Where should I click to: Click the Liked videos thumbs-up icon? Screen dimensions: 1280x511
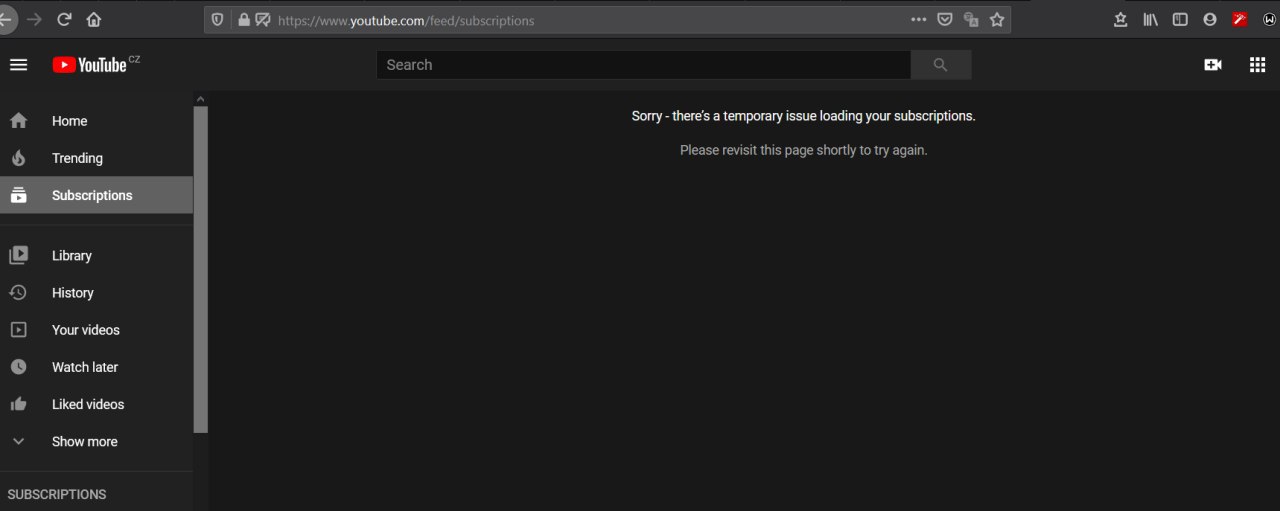pyautogui.click(x=18, y=404)
